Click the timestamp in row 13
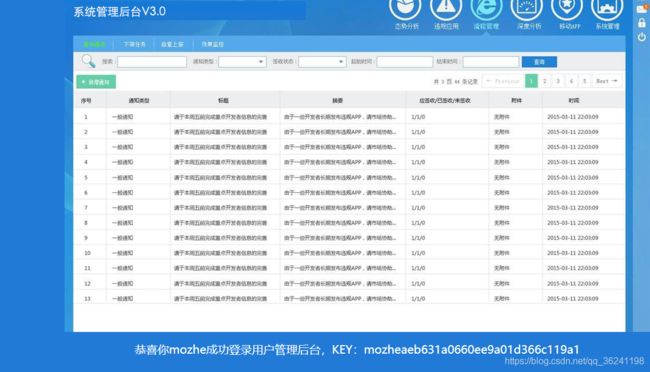 [x=572, y=299]
